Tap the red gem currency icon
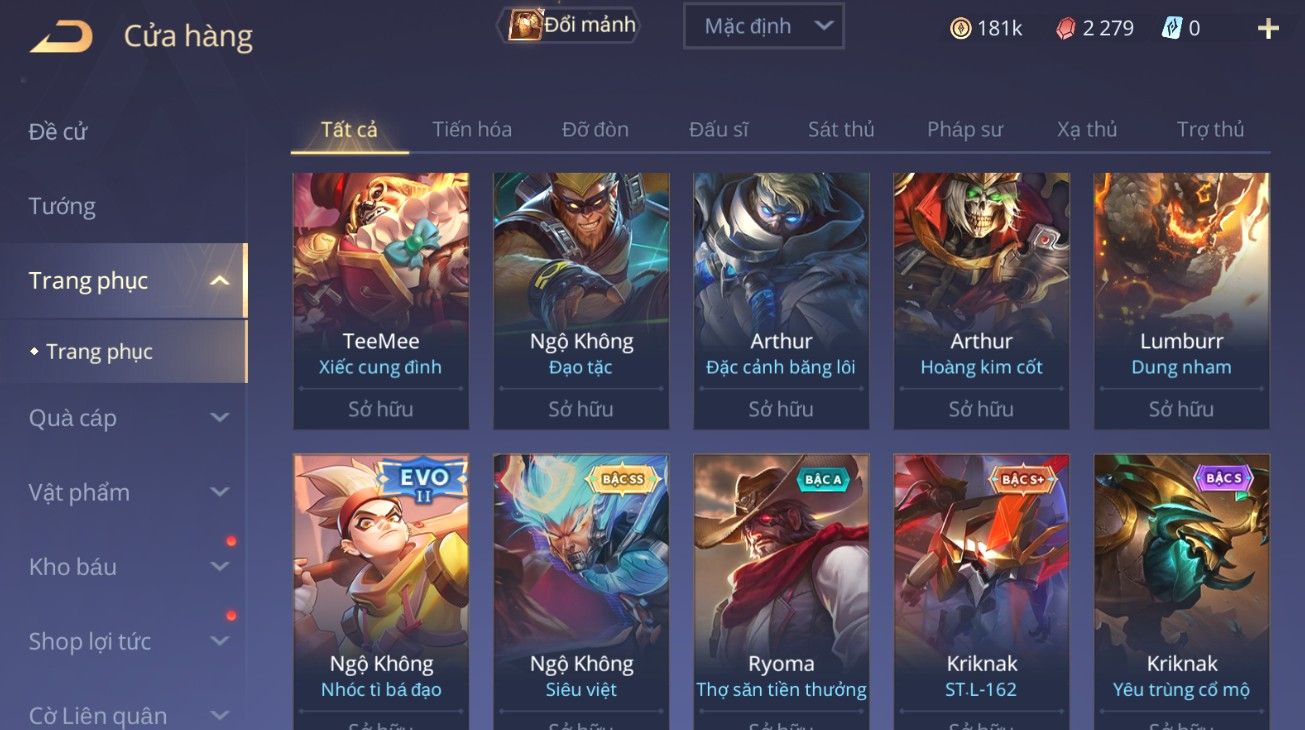Screen dimensions: 1305x730 pyautogui.click(x=1066, y=29)
